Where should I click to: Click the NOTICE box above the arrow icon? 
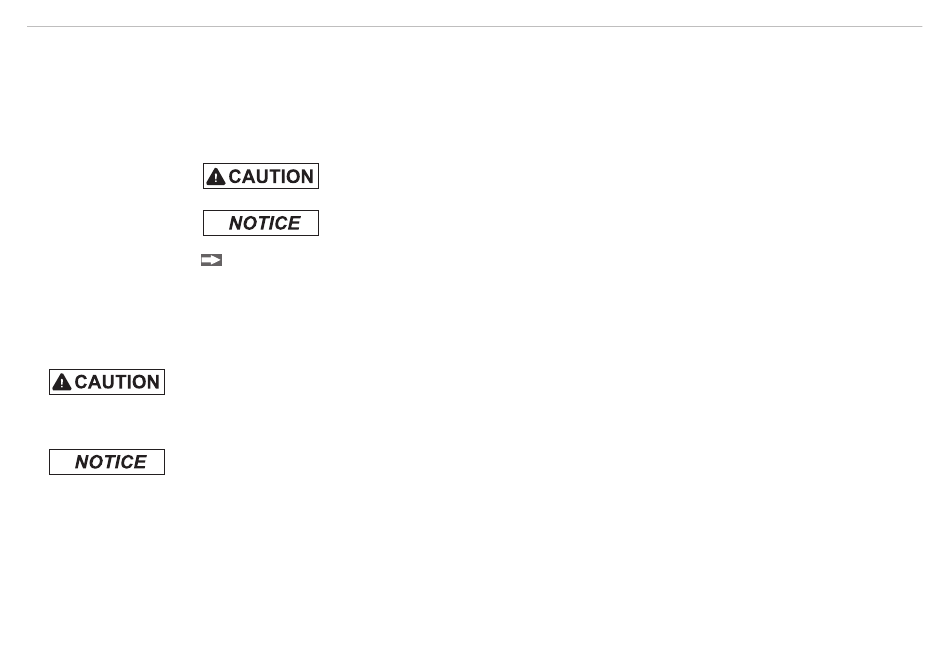261,223
